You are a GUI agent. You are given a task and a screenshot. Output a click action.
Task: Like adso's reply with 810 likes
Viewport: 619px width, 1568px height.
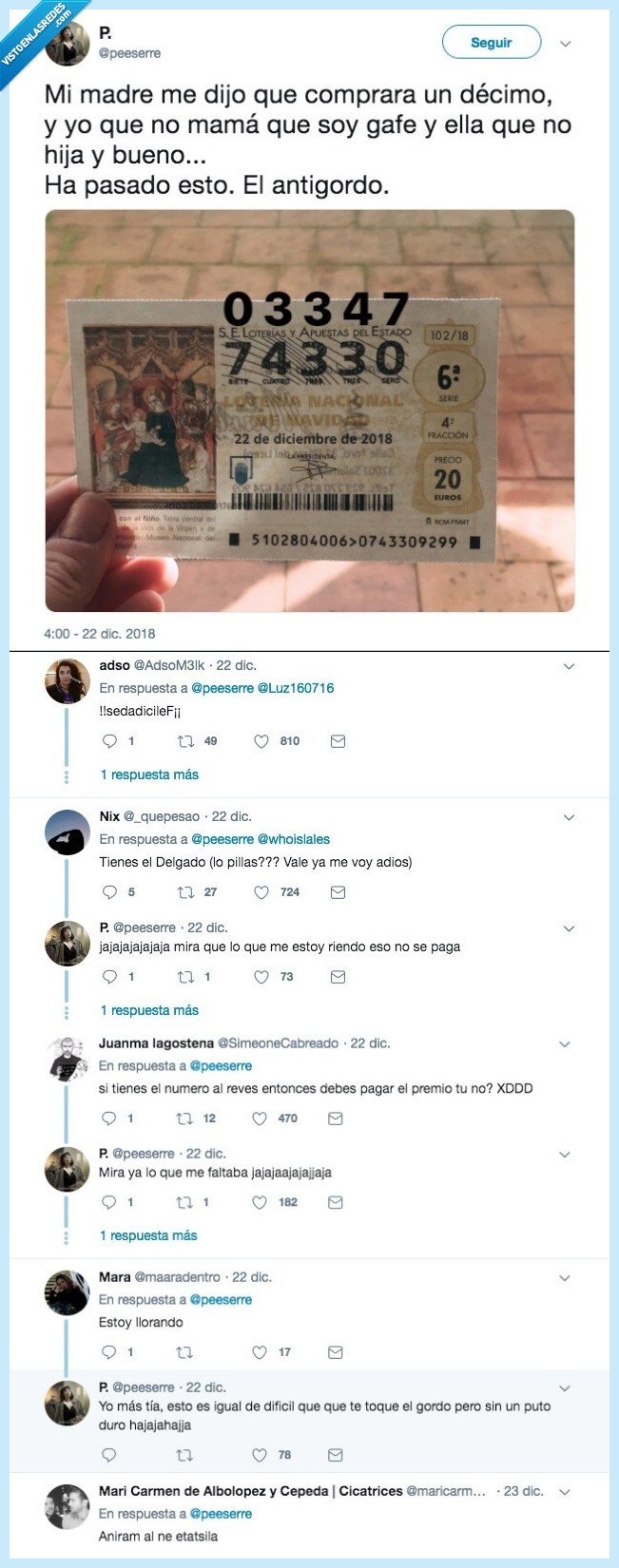pyautogui.click(x=261, y=741)
